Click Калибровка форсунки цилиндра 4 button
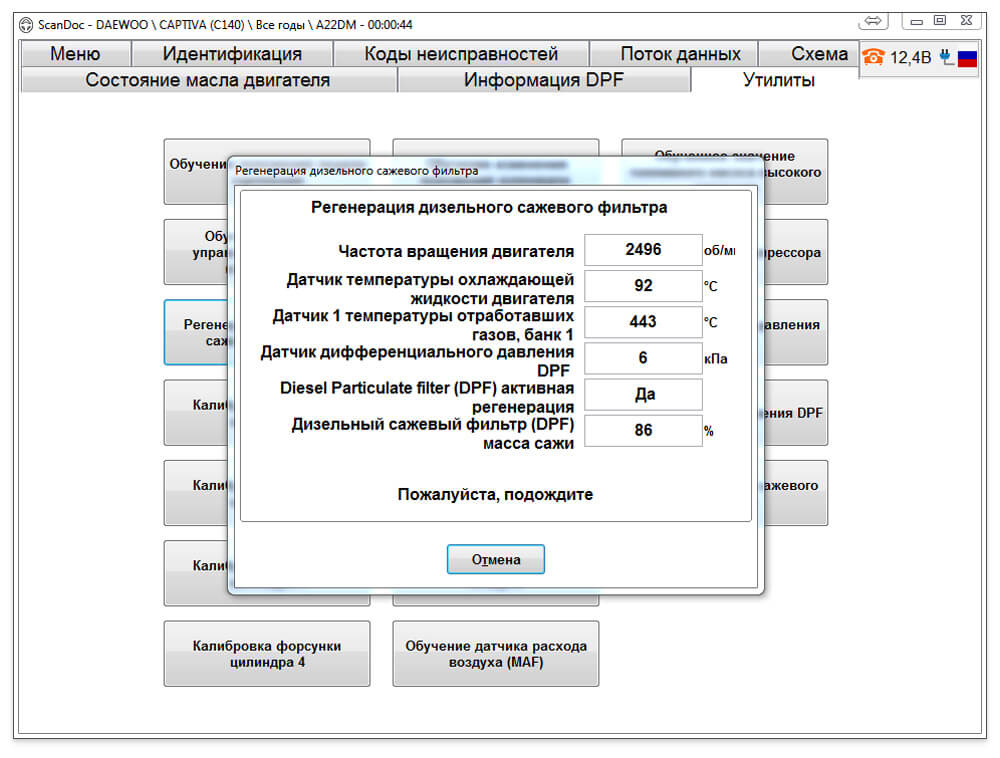1000x758 pixels. (x=267, y=653)
